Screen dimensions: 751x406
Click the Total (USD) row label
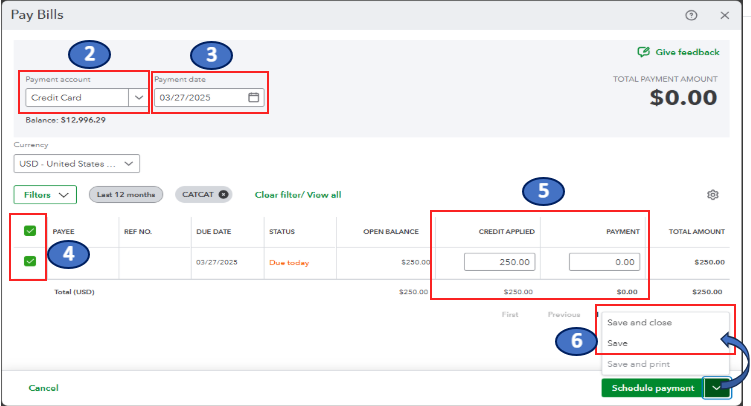(74, 292)
